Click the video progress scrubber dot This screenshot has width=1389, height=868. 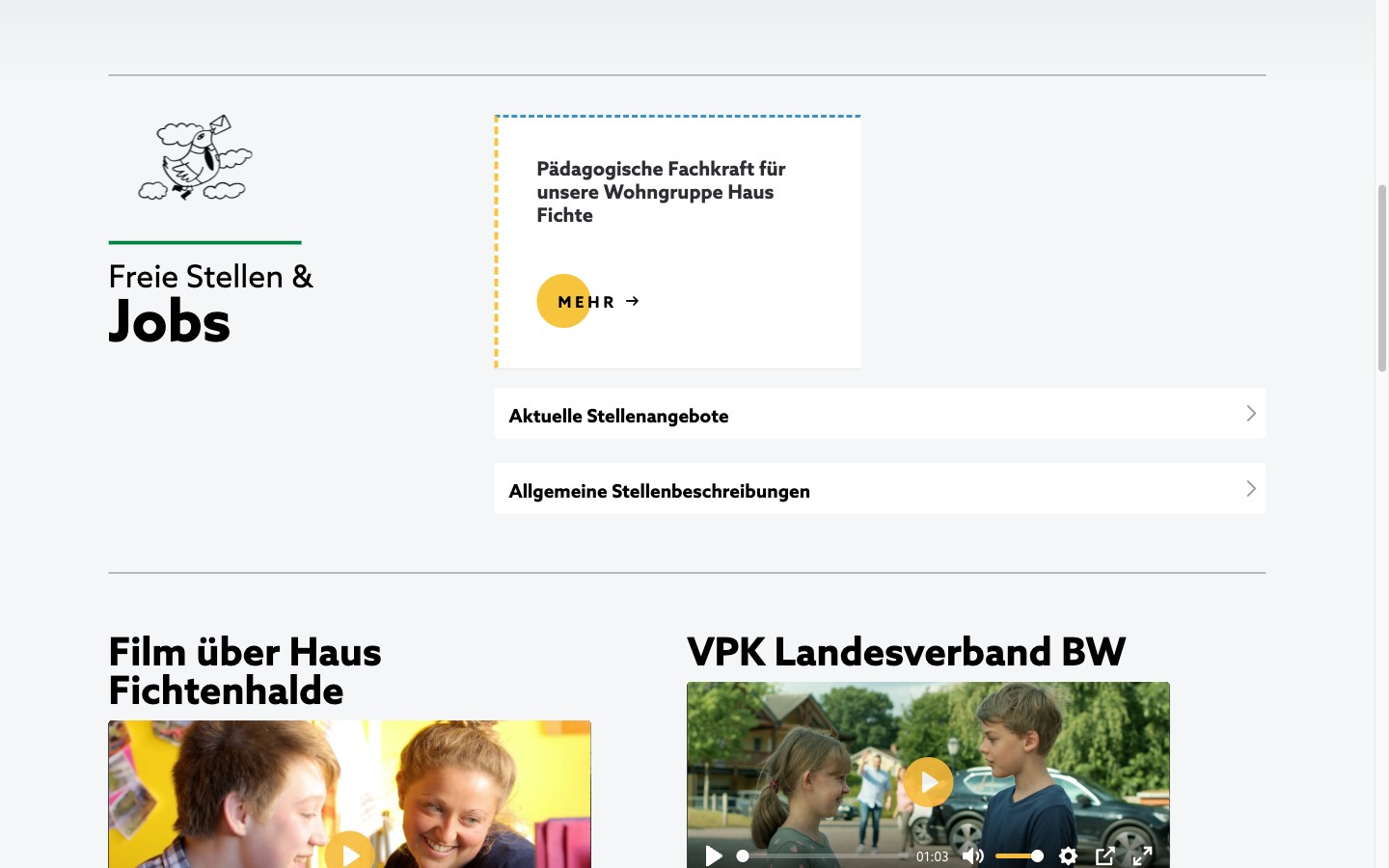click(743, 855)
